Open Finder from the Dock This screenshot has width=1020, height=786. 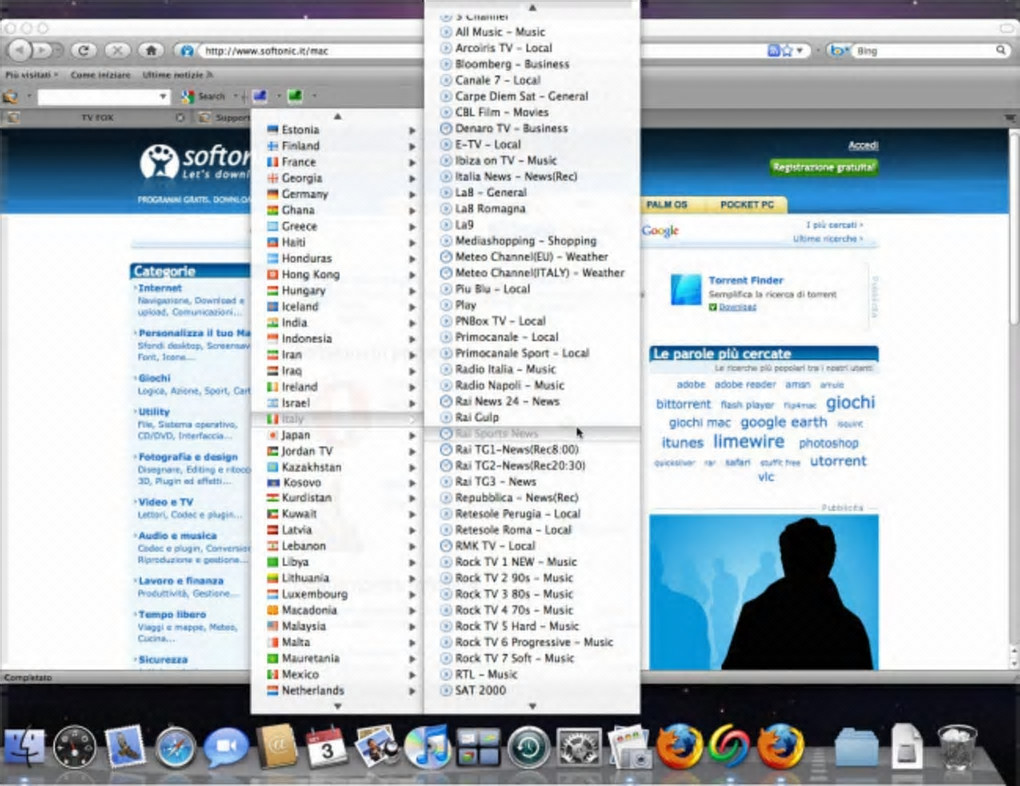[25, 747]
